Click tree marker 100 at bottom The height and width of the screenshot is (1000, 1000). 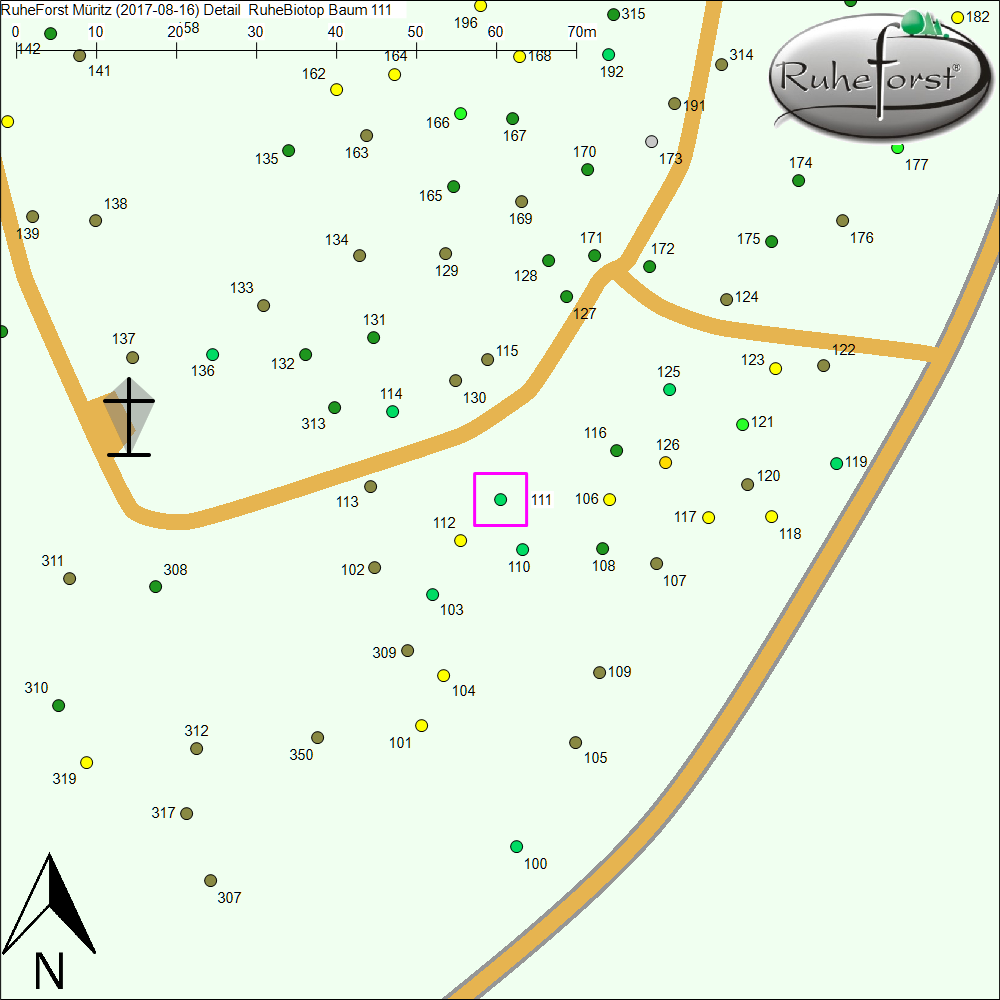pyautogui.click(x=516, y=847)
